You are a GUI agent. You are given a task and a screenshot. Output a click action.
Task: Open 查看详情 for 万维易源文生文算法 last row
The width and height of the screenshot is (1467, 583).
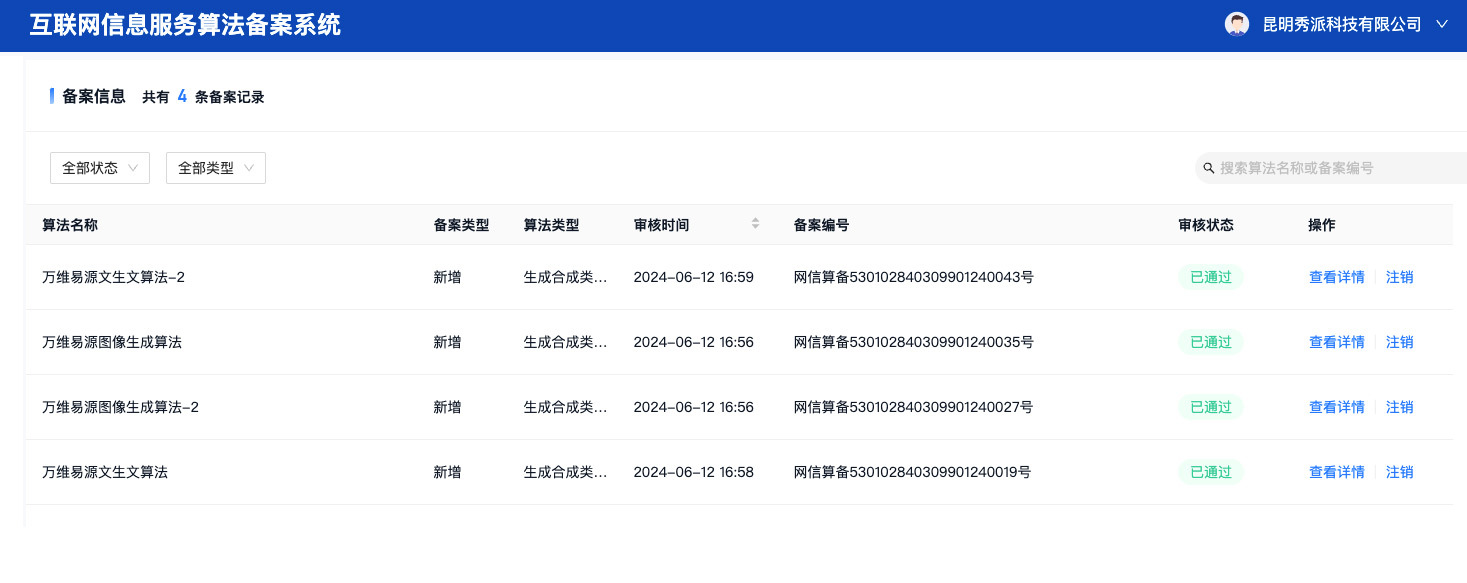click(1337, 472)
